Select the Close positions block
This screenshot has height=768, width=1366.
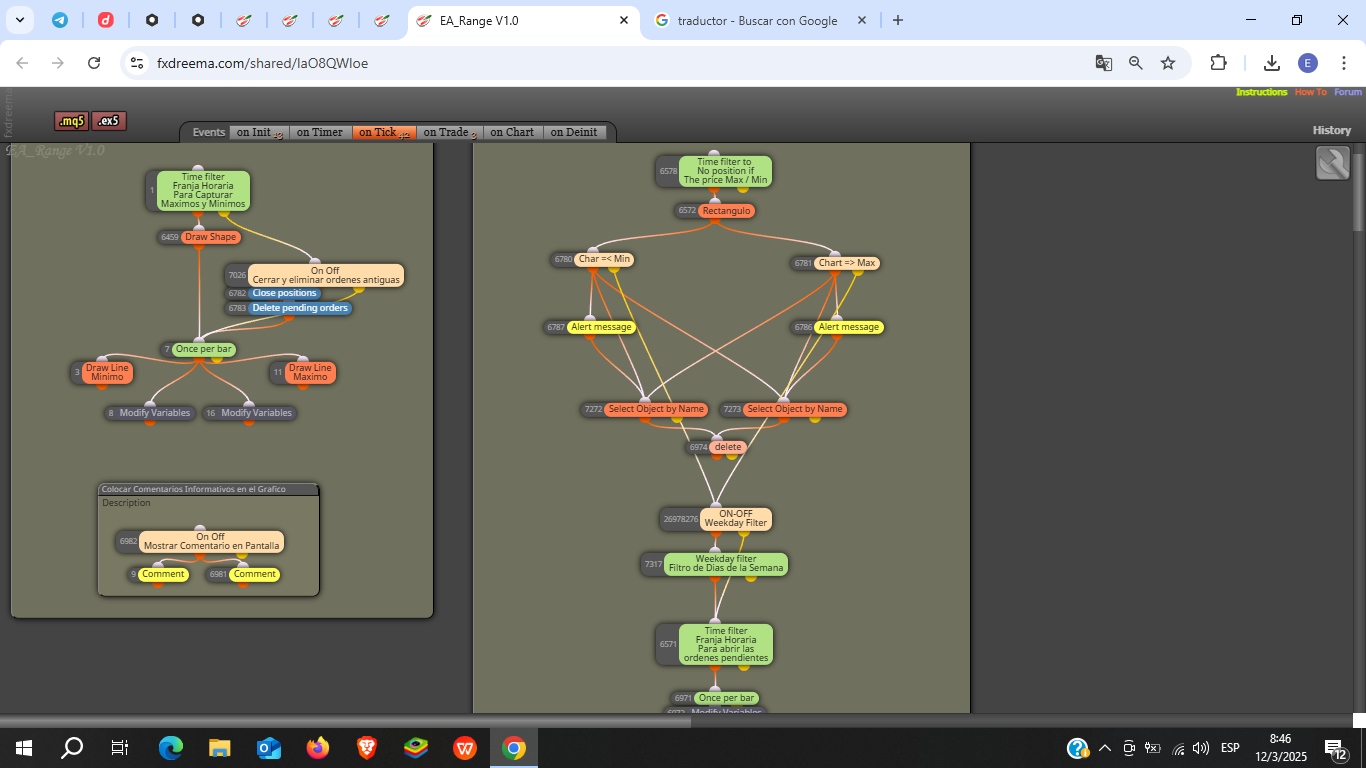click(x=285, y=293)
